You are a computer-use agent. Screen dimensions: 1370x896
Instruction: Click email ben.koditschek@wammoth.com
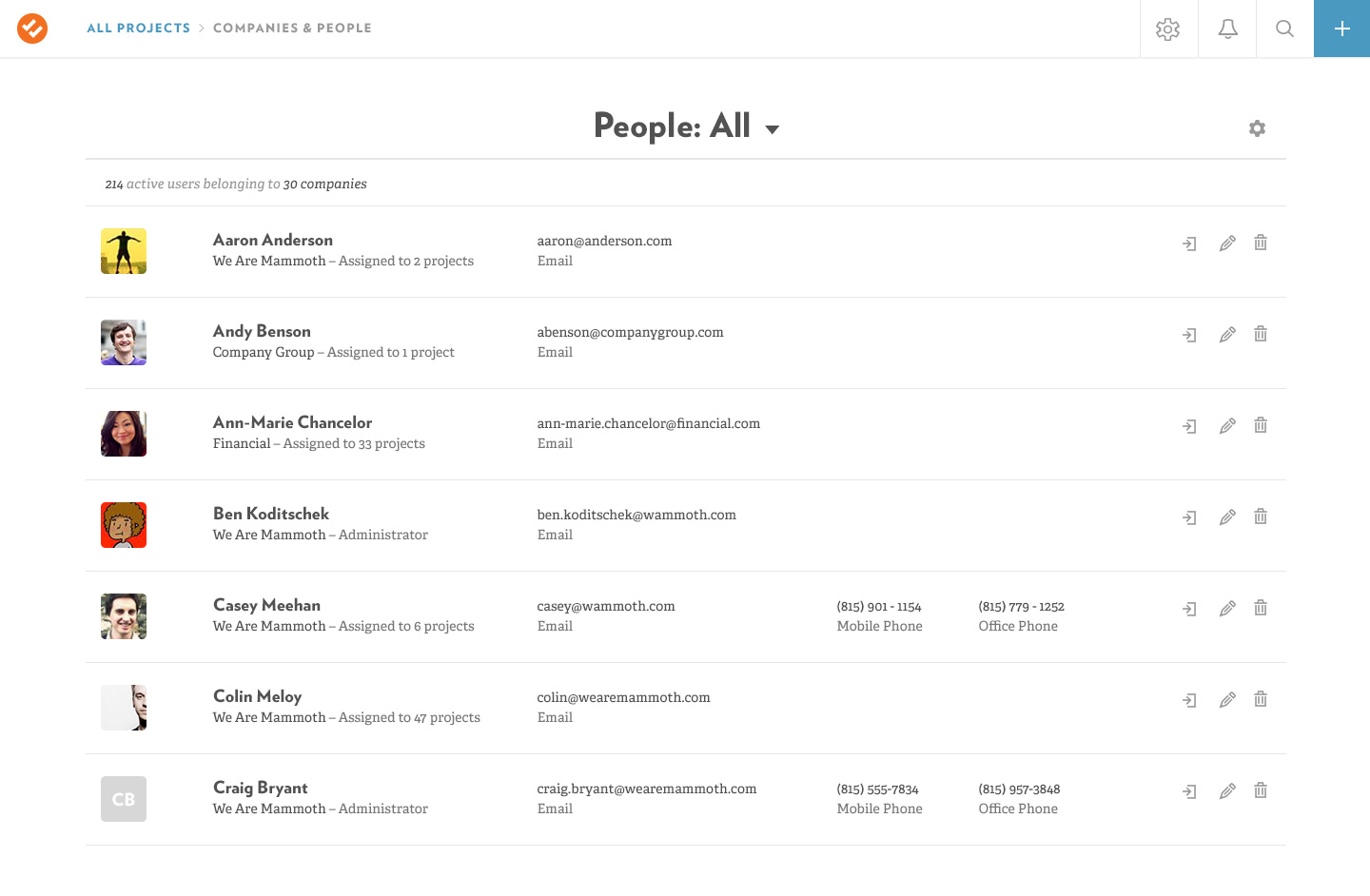(636, 515)
